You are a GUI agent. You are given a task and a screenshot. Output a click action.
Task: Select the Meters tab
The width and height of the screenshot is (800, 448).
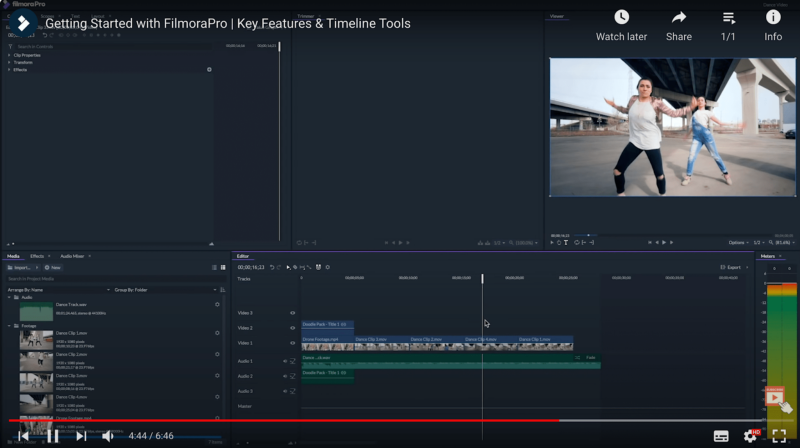(767, 256)
